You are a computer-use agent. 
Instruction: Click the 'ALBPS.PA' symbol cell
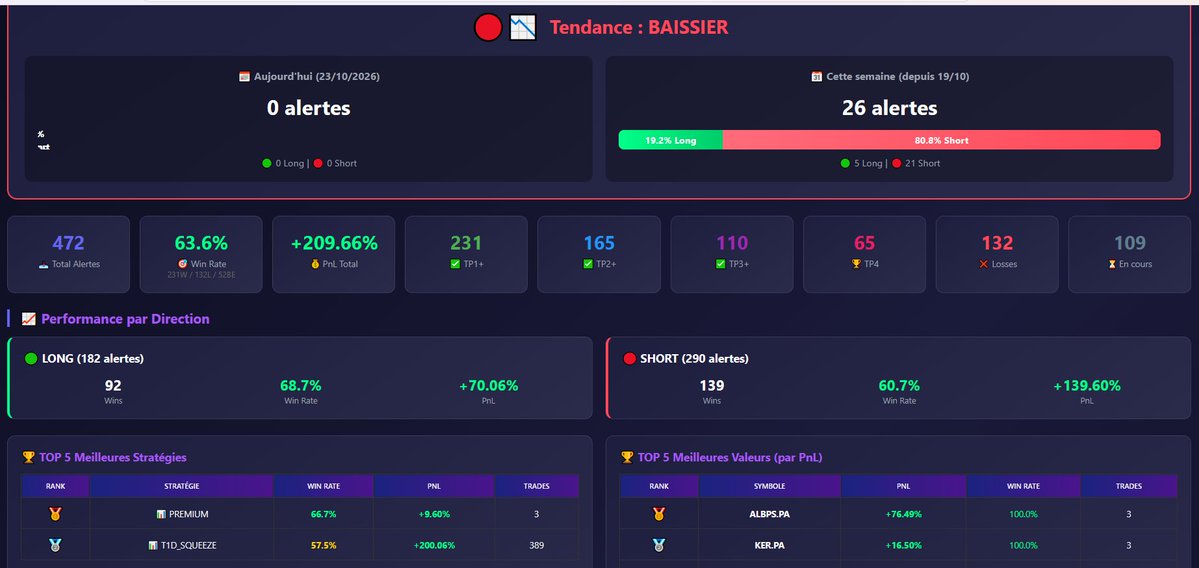[769, 514]
